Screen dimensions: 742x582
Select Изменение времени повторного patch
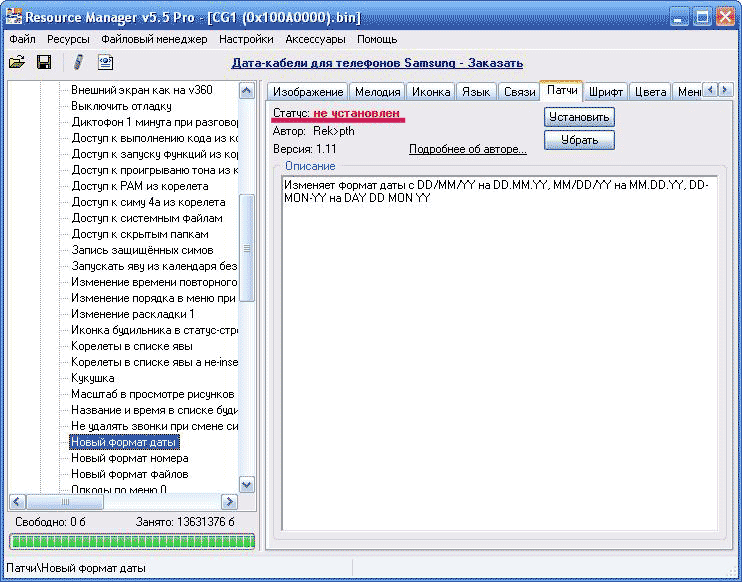(x=154, y=282)
